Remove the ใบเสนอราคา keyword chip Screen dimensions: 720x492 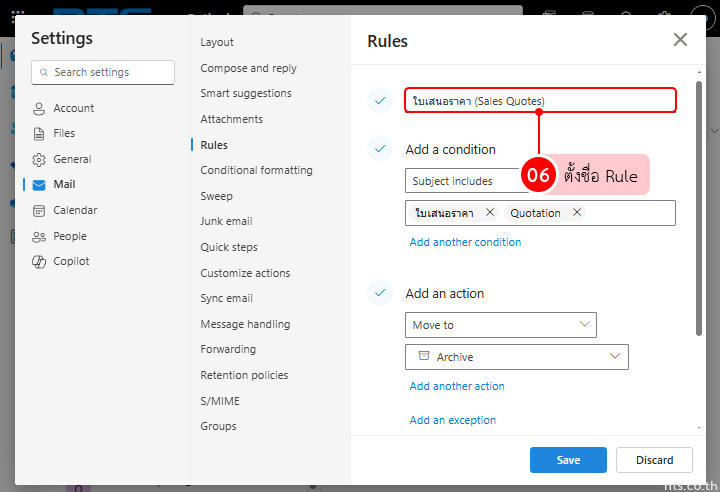click(x=490, y=212)
